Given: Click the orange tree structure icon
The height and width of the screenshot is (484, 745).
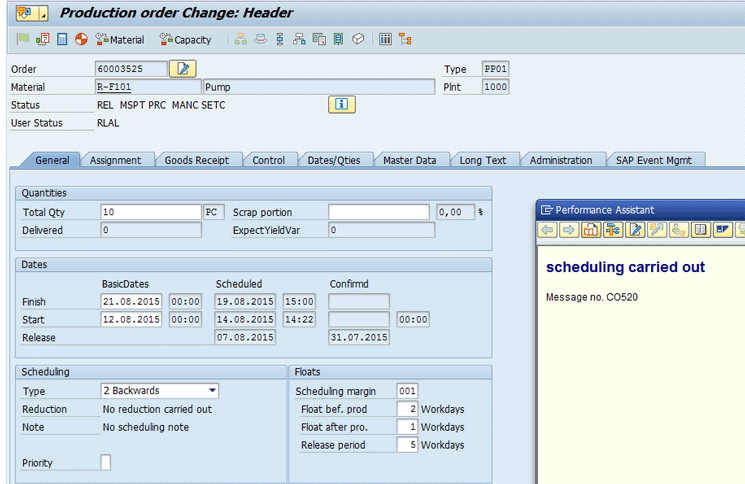Looking at the screenshot, I should click(405, 39).
